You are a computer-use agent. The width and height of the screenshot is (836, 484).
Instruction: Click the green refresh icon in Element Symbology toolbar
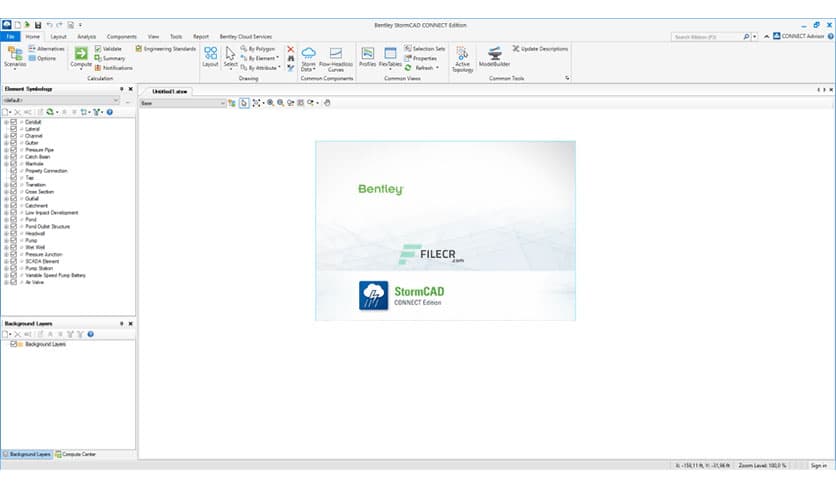(50, 112)
